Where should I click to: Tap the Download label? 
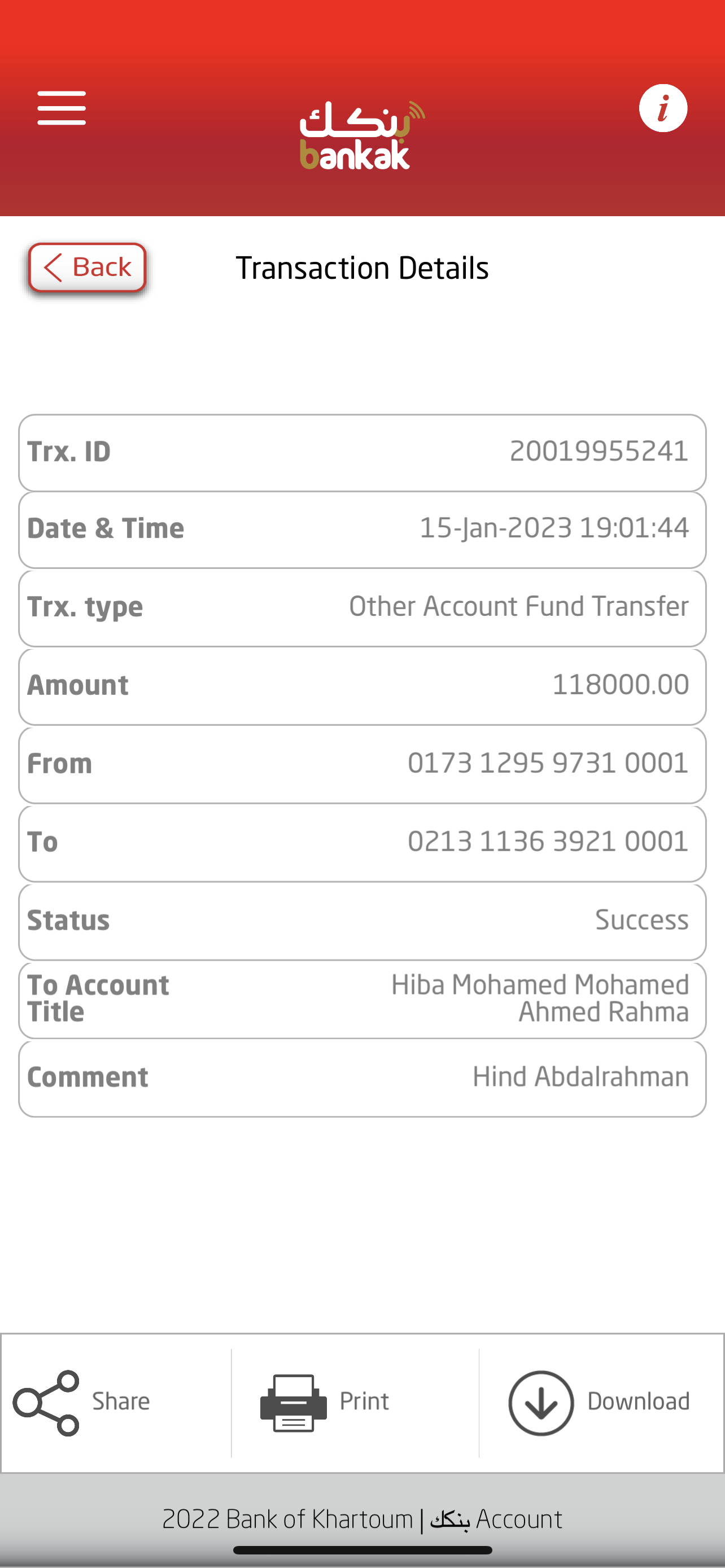[638, 1401]
